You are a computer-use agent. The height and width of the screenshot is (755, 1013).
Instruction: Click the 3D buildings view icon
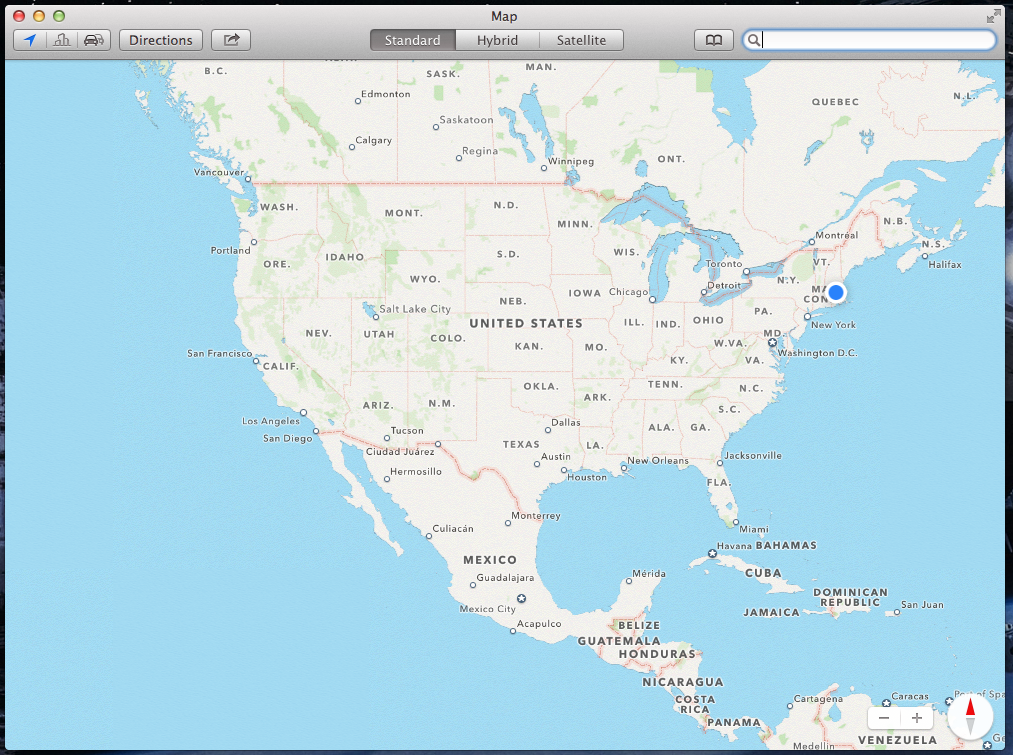pos(62,40)
